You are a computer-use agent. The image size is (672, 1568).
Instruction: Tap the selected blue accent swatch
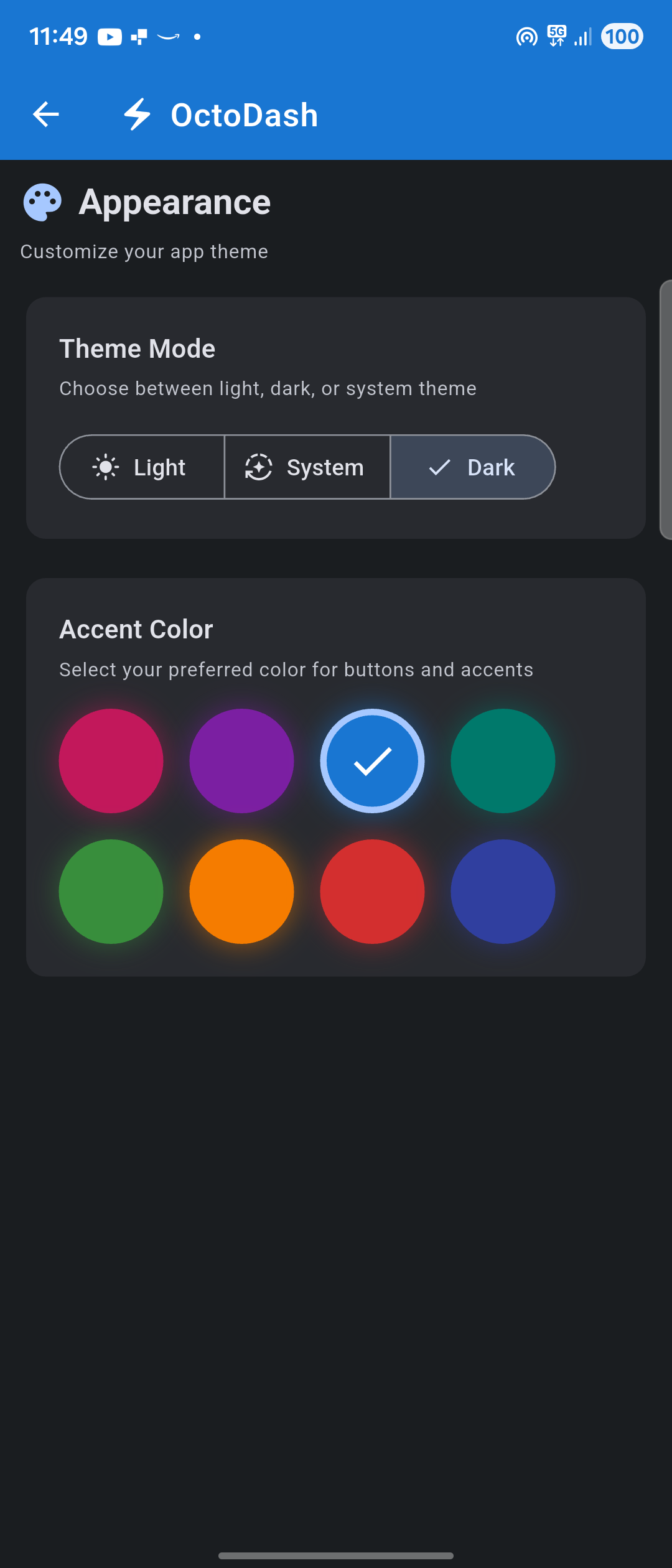pyautogui.click(x=372, y=761)
